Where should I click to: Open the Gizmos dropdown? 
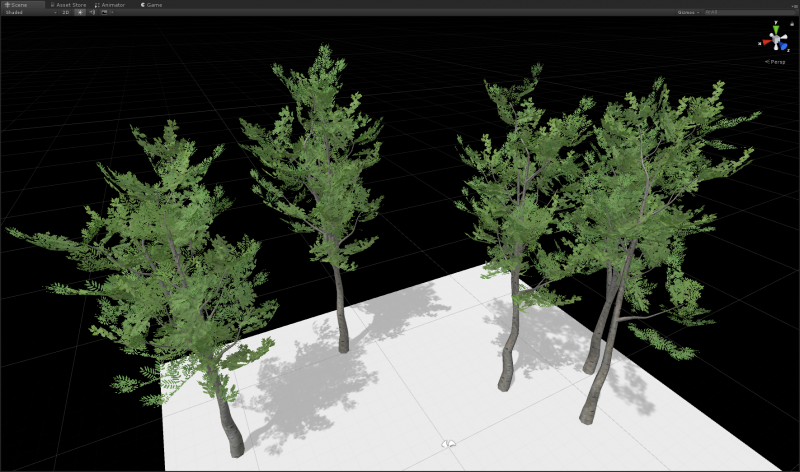tap(687, 12)
